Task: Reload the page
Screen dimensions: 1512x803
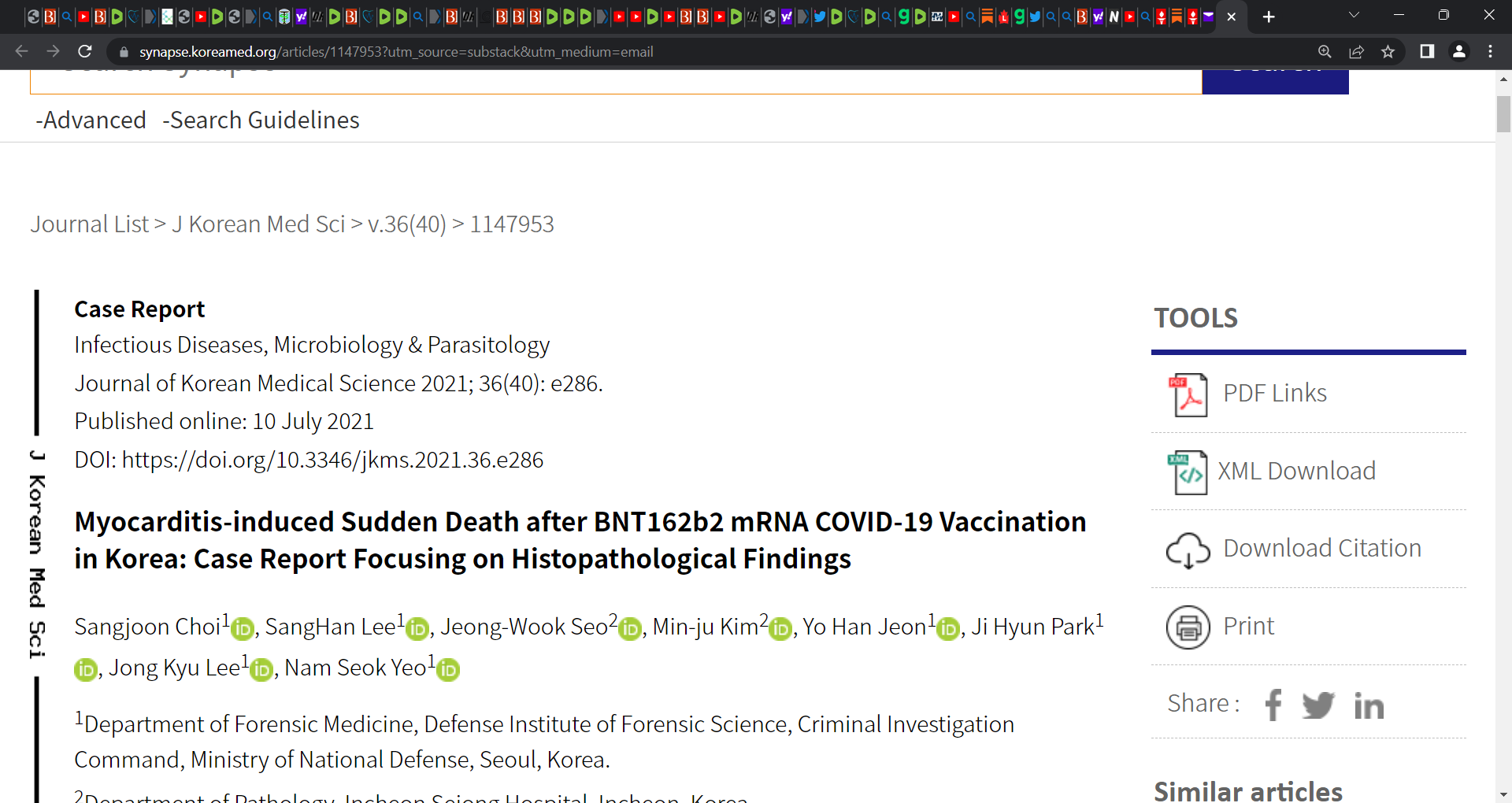Action: click(85, 51)
